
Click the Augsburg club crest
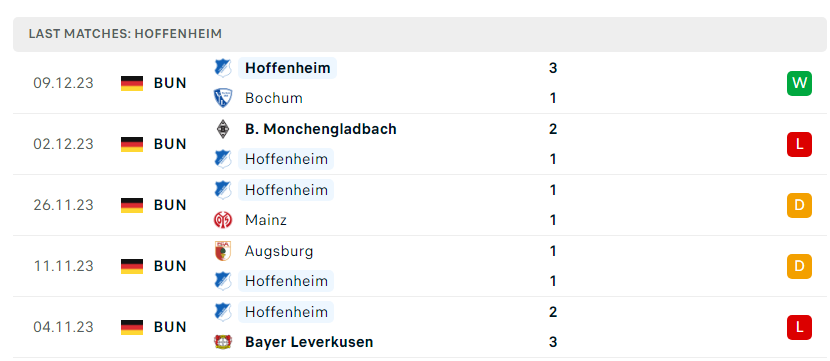coord(223,251)
